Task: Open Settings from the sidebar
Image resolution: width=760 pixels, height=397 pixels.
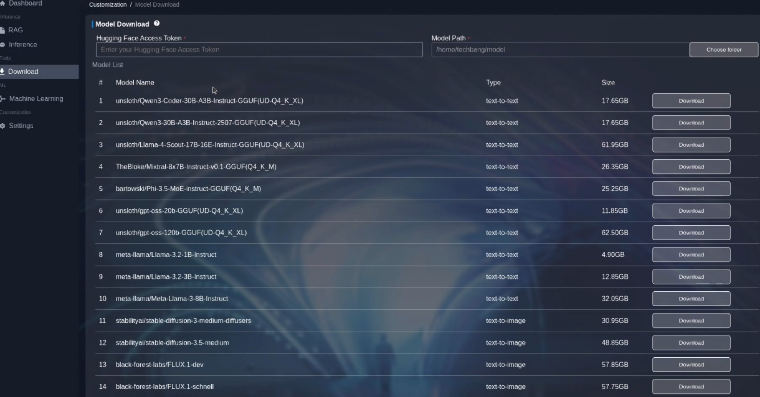Action: [x=21, y=126]
